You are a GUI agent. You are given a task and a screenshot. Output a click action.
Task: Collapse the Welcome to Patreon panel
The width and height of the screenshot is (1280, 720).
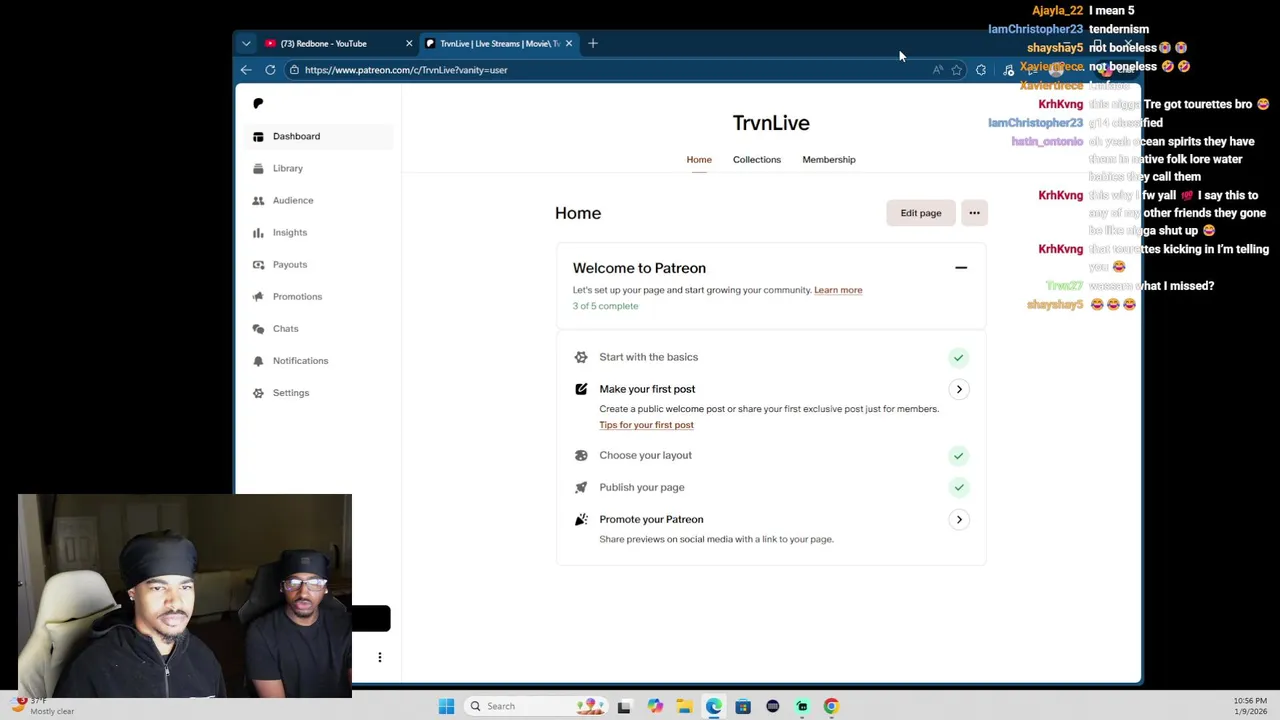961,268
